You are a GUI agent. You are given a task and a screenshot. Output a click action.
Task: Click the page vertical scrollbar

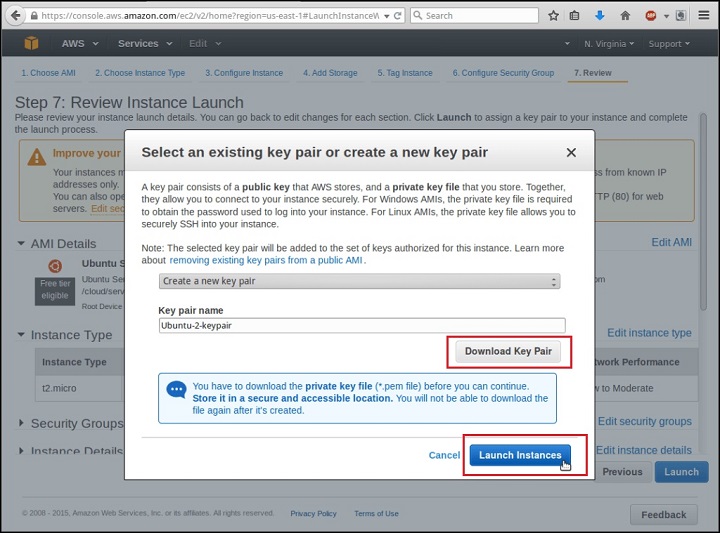[703, 211]
